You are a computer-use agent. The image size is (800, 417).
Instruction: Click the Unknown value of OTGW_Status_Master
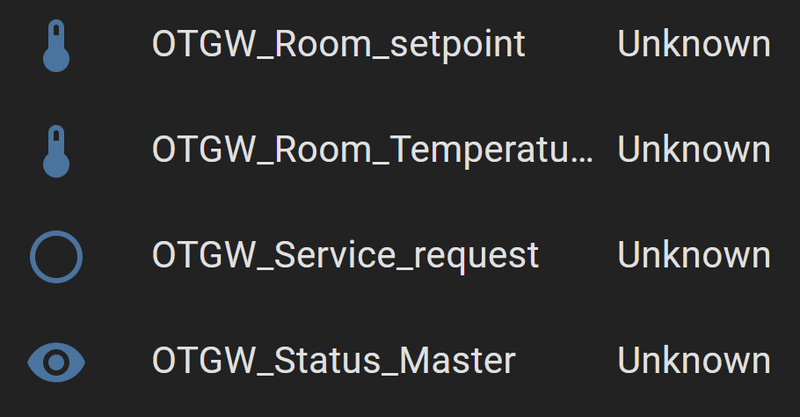694,360
